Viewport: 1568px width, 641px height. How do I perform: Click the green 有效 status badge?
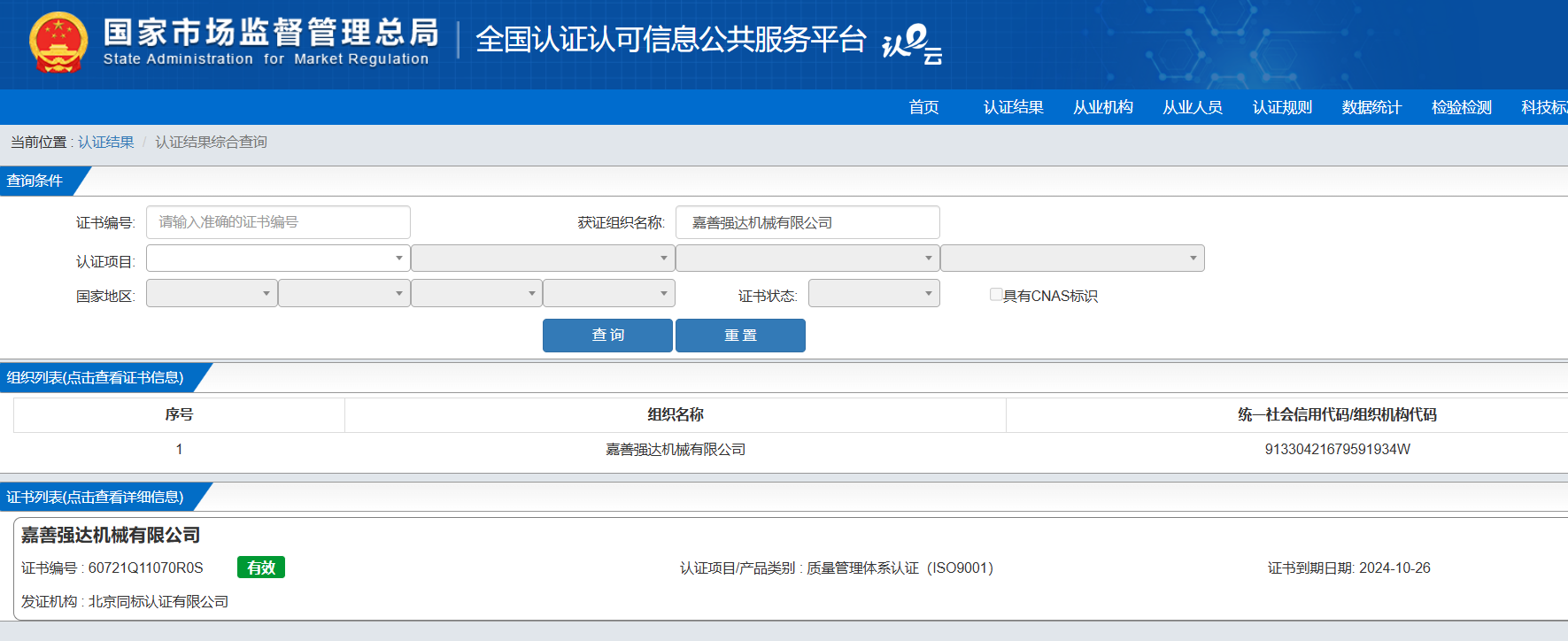(261, 568)
